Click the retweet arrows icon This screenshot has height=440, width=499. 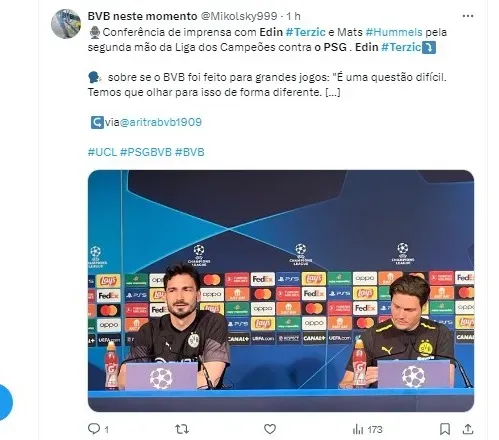182,429
